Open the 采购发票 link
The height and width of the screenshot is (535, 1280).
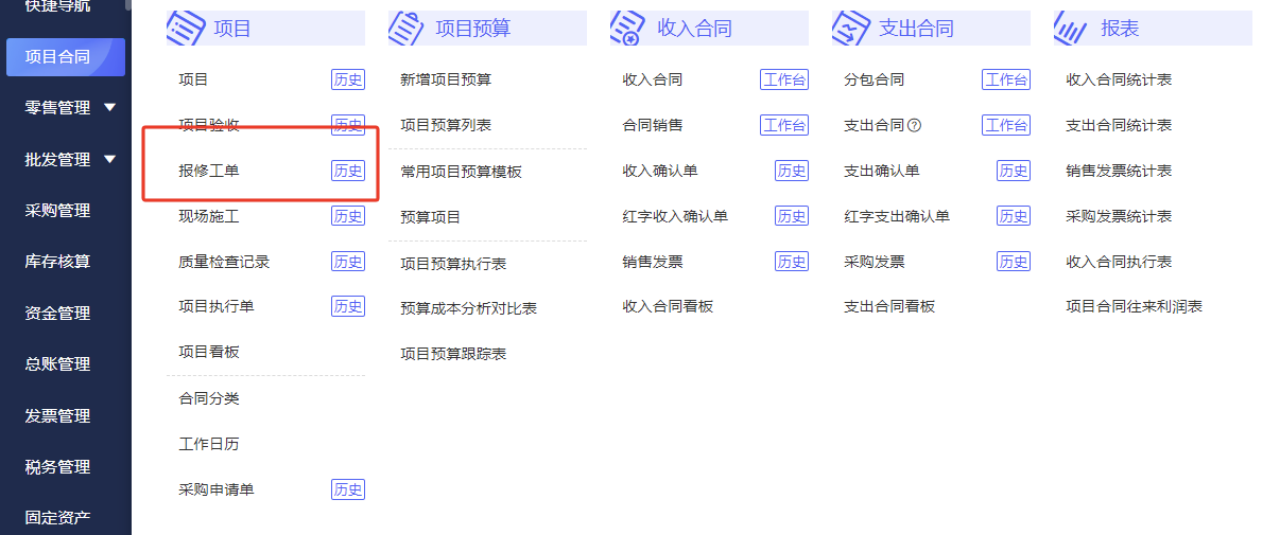874,262
